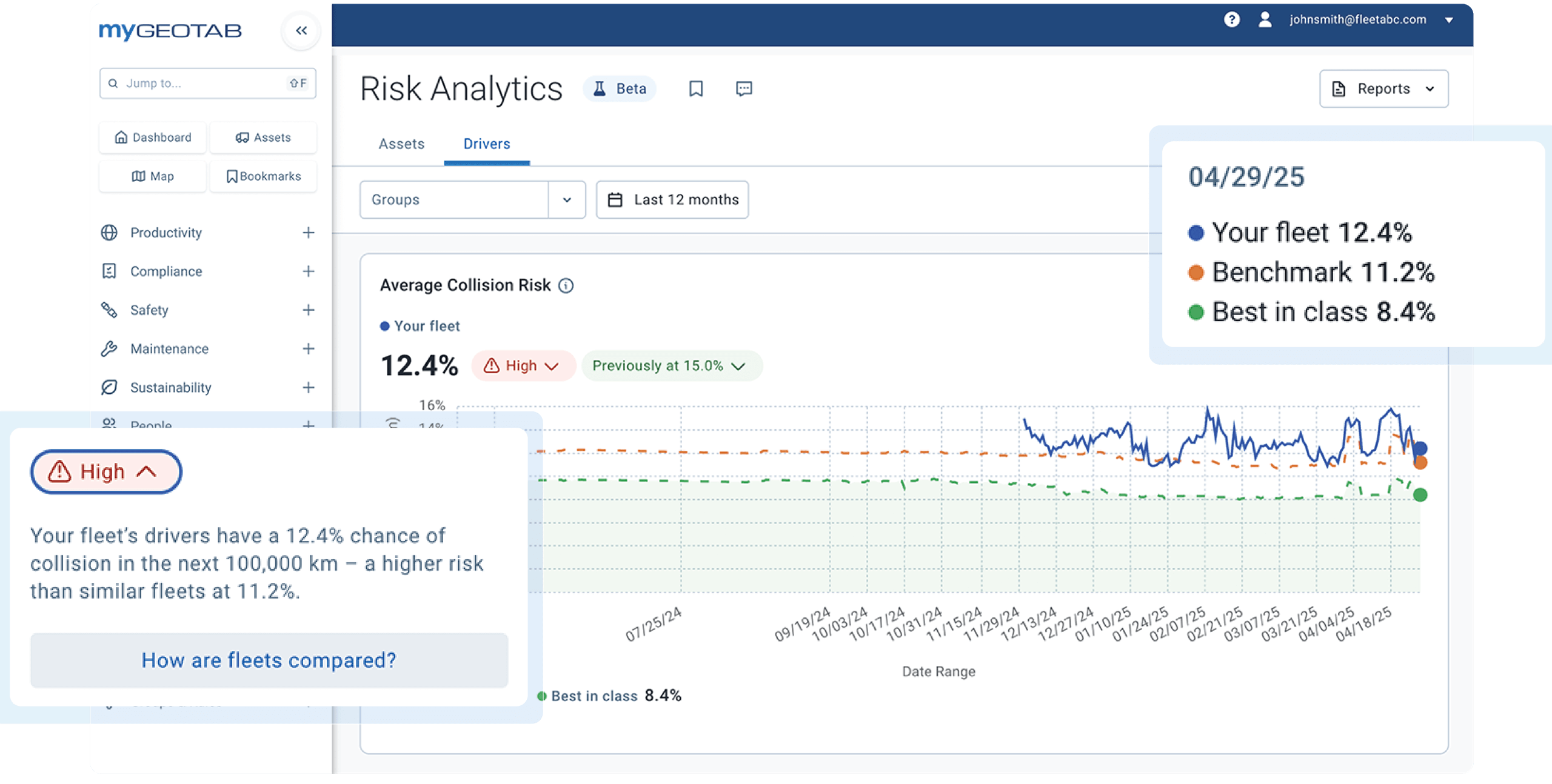
Task: Collapse the High risk badge in popup
Action: point(106,471)
